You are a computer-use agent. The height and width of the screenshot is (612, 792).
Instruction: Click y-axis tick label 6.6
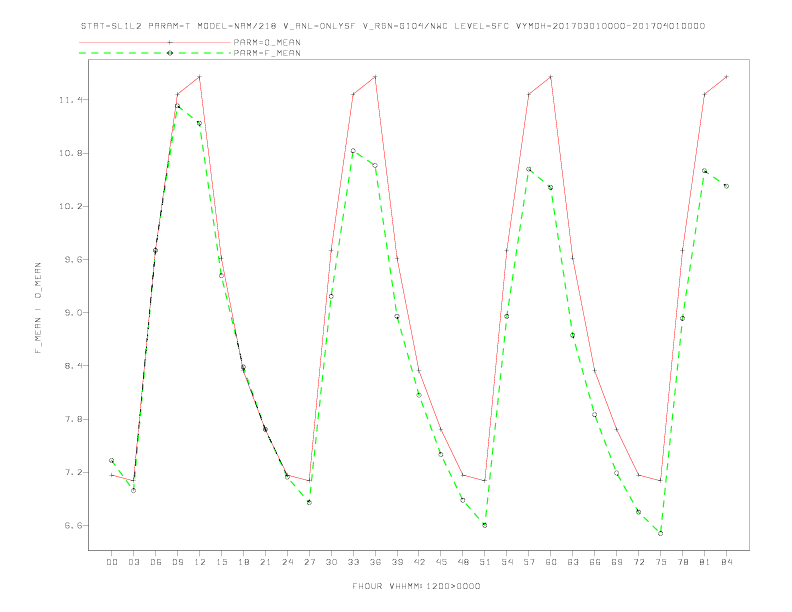tap(73, 525)
